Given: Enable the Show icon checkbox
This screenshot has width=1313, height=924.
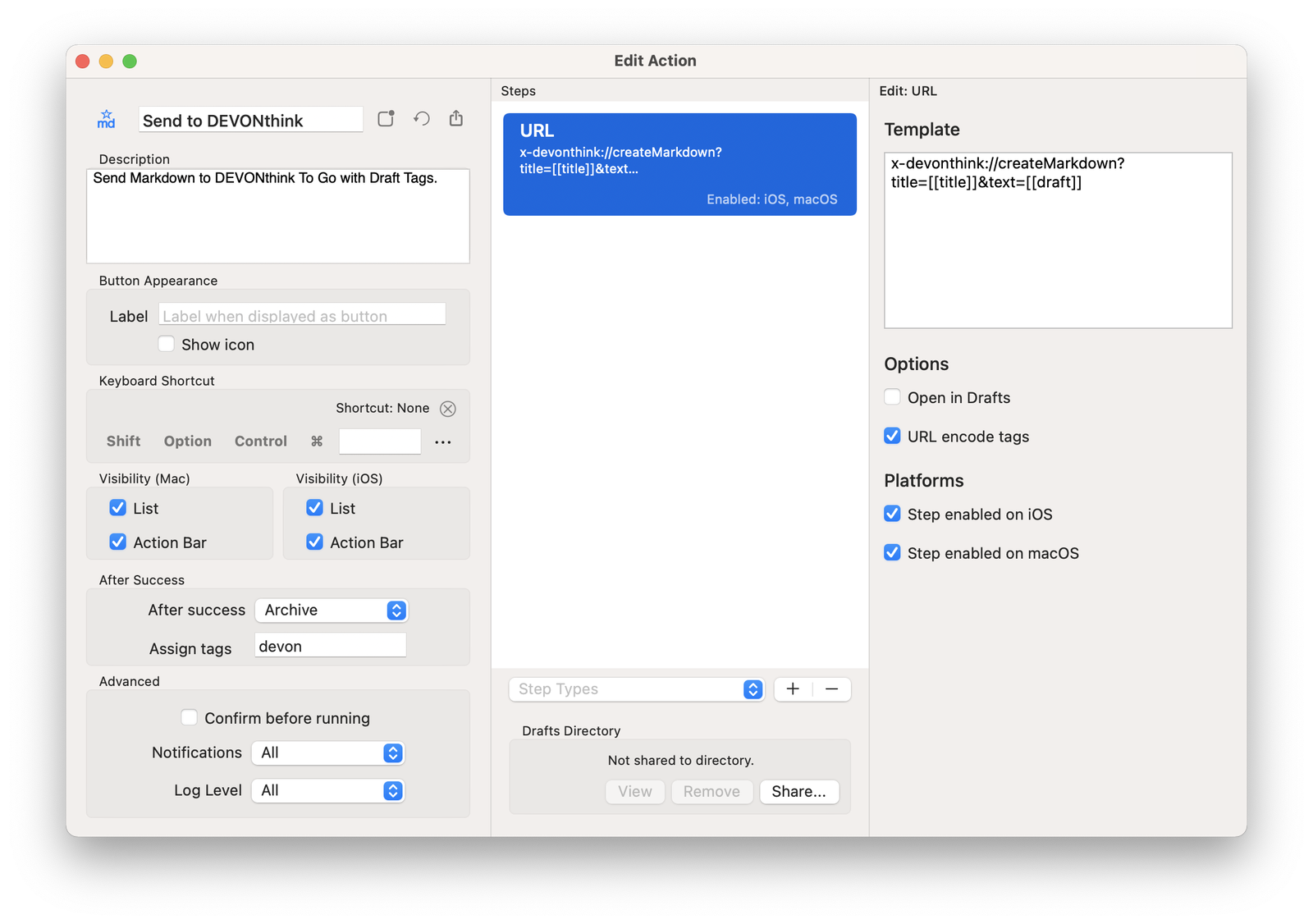Looking at the screenshot, I should [167, 345].
